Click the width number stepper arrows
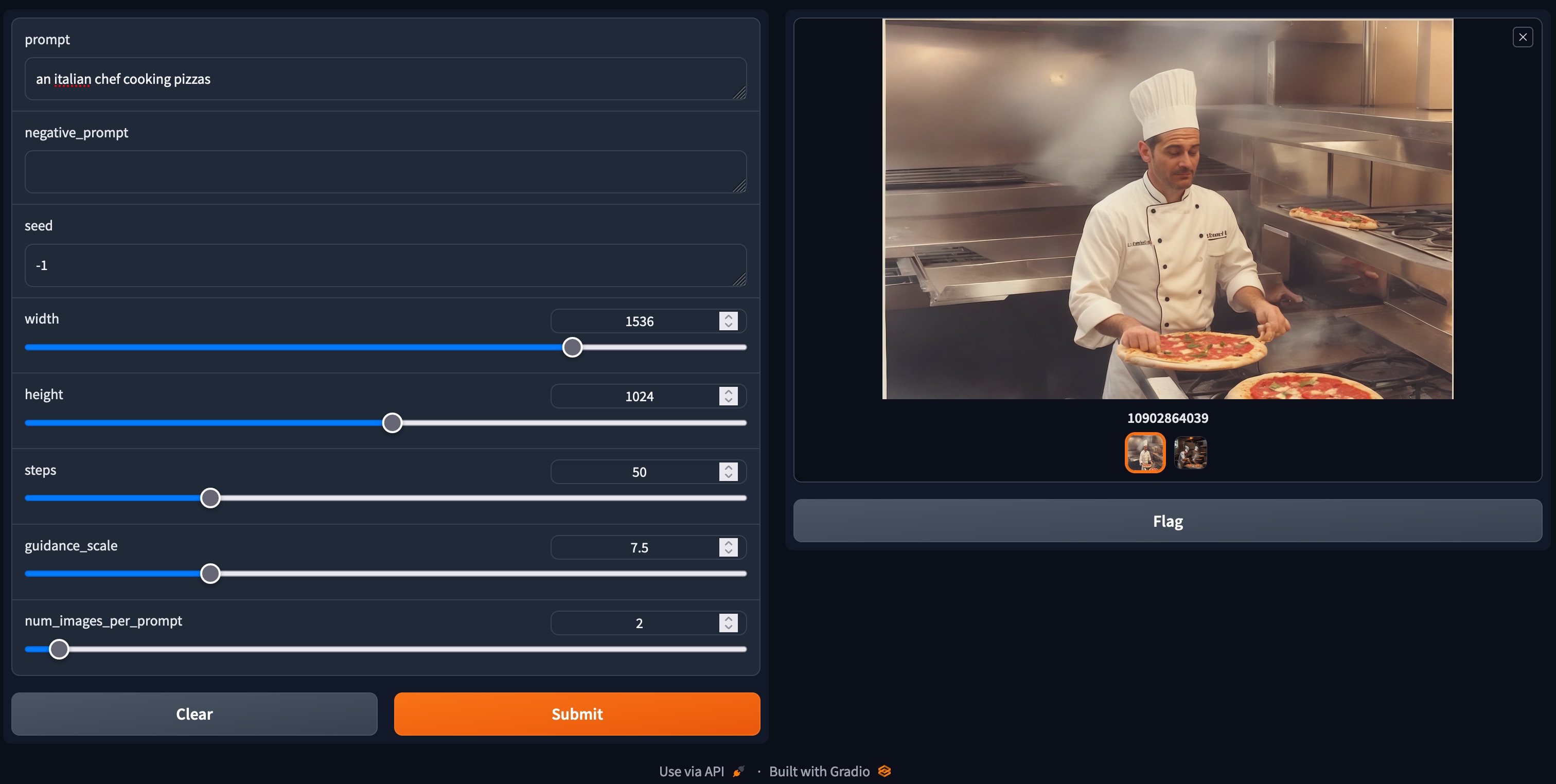The width and height of the screenshot is (1556, 784). coord(728,320)
